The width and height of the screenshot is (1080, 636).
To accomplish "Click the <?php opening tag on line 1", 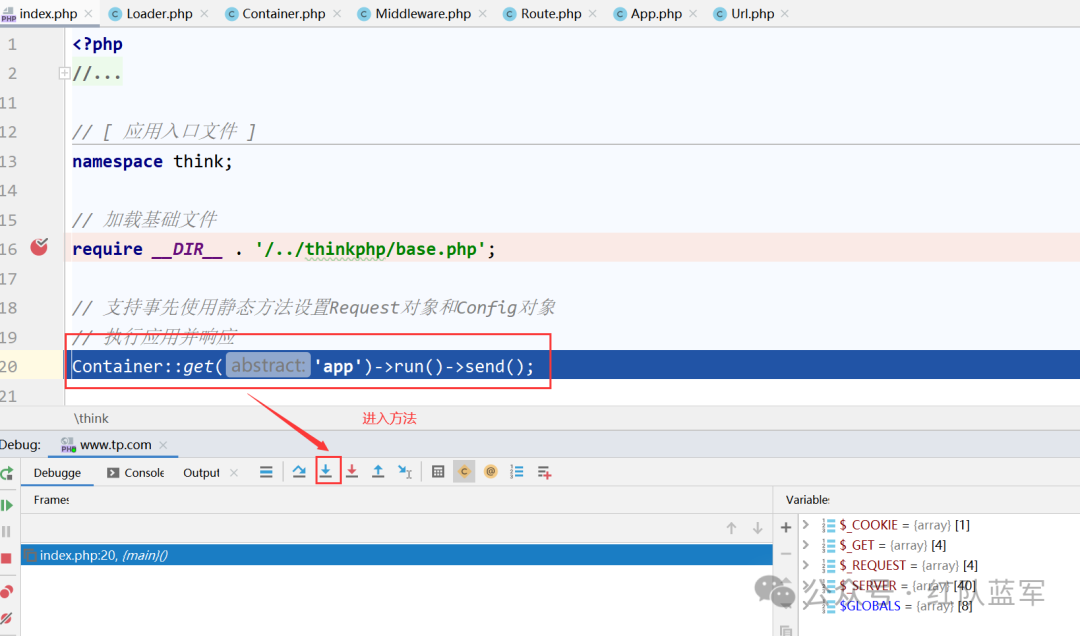I will click(x=98, y=44).
